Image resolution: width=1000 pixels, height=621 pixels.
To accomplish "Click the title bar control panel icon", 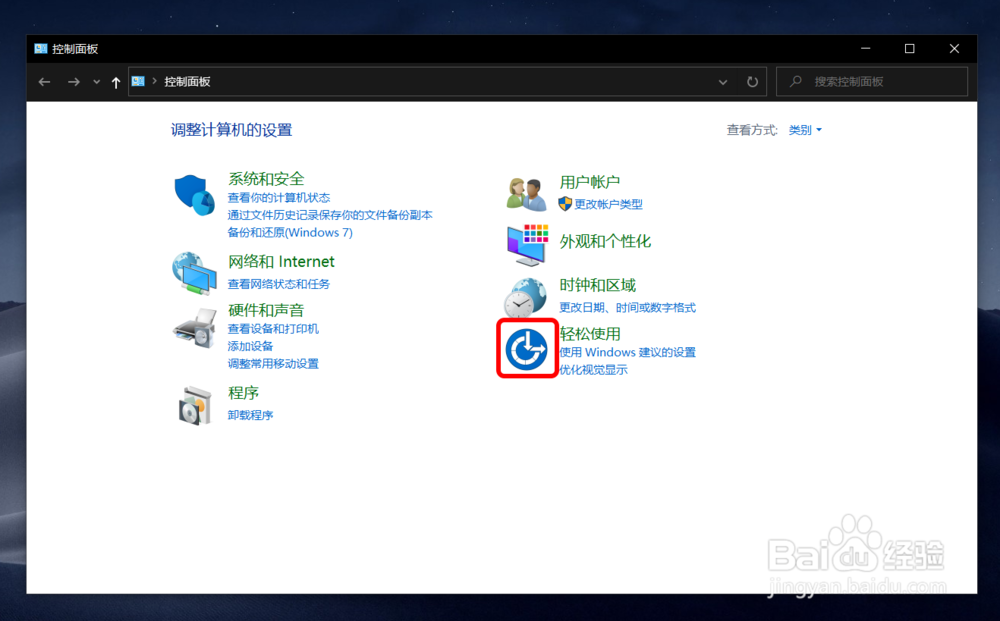I will point(41,48).
